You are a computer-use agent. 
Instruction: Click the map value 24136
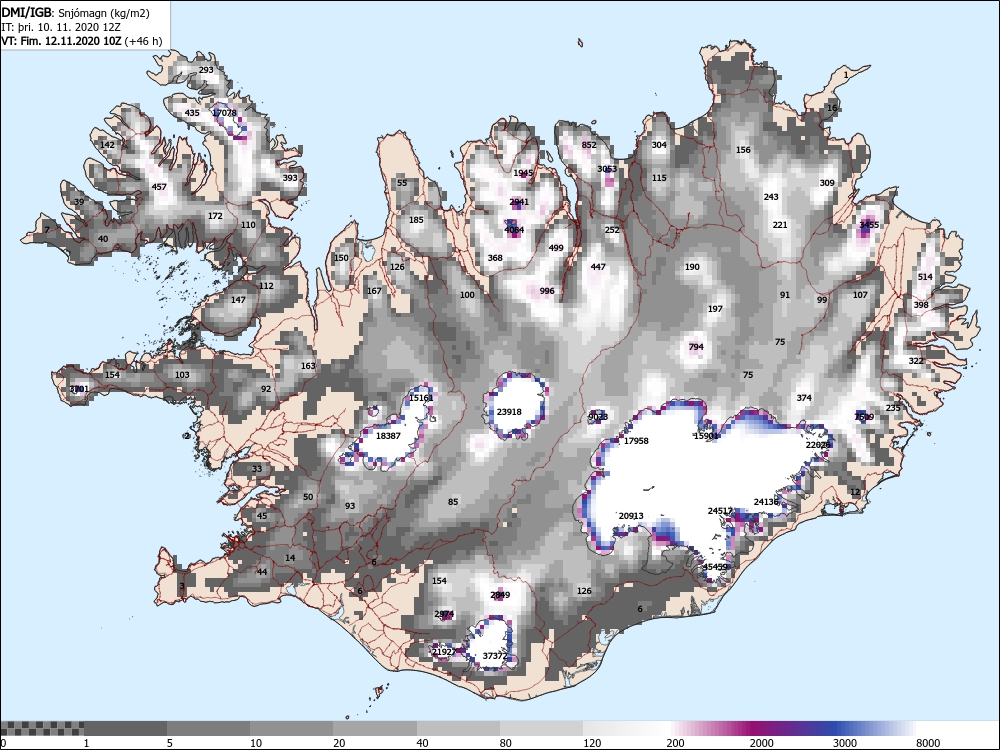[x=767, y=502]
